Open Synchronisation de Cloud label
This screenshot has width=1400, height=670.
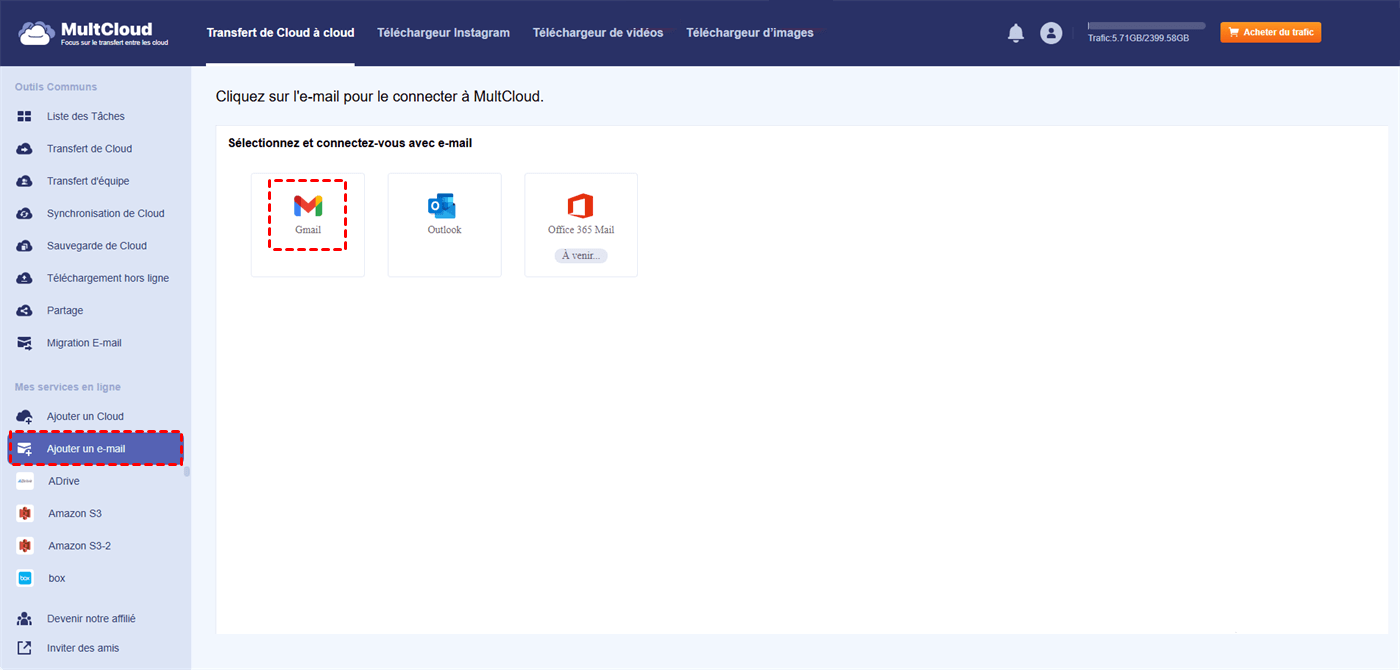pos(106,213)
